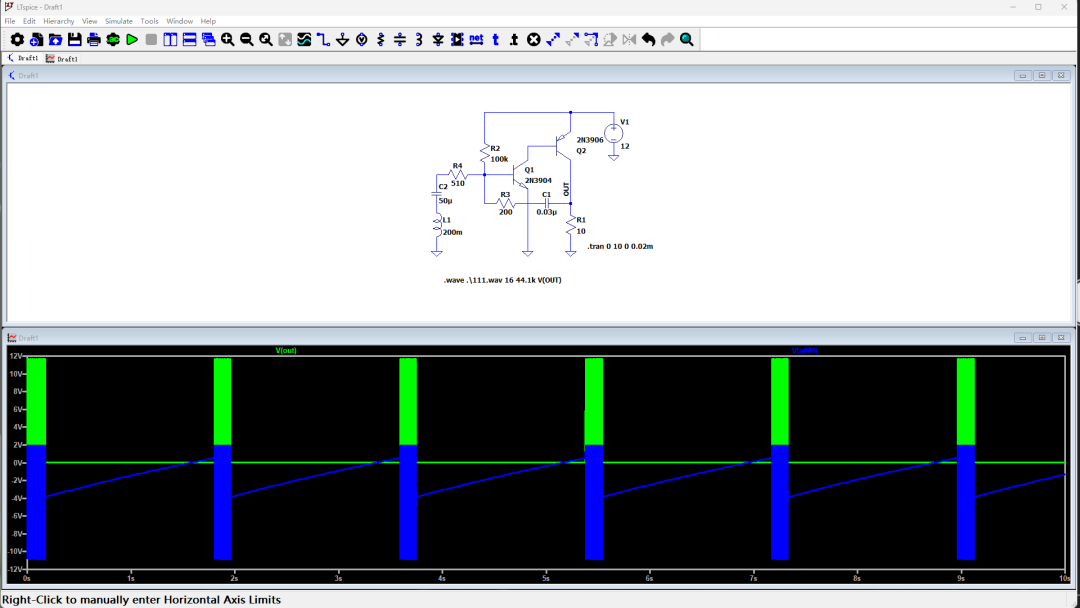Open the settings gear icon in toolbar
This screenshot has height=608, width=1080.
17,39
